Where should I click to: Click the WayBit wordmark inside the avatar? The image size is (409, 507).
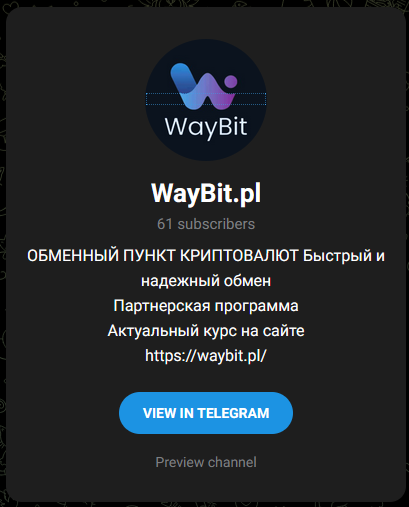[x=206, y=128]
